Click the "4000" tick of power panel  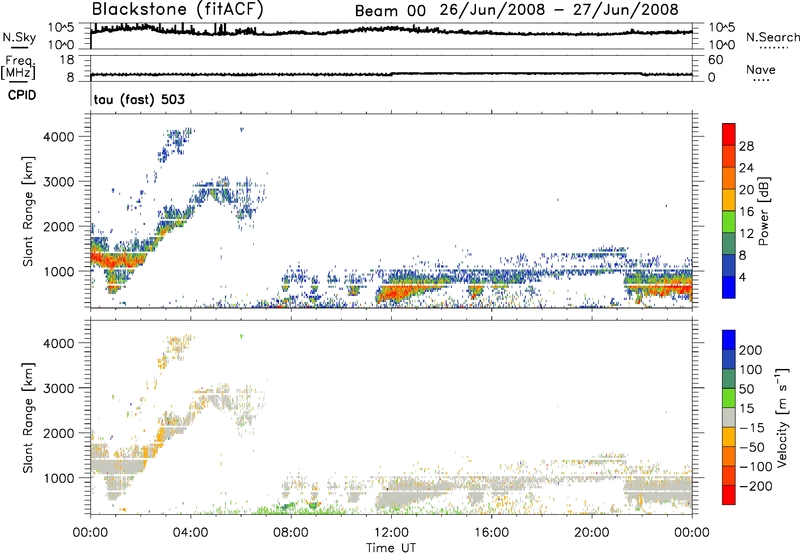pyautogui.click(x=59, y=137)
